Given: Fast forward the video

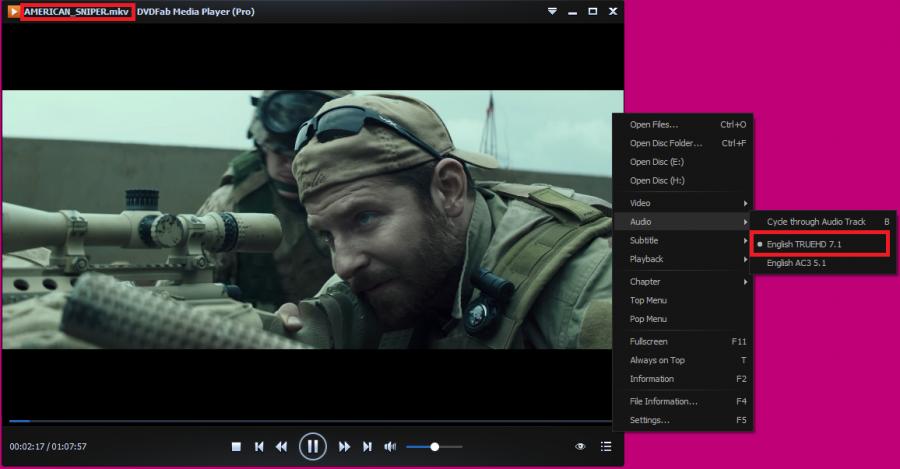Looking at the screenshot, I should pos(344,447).
